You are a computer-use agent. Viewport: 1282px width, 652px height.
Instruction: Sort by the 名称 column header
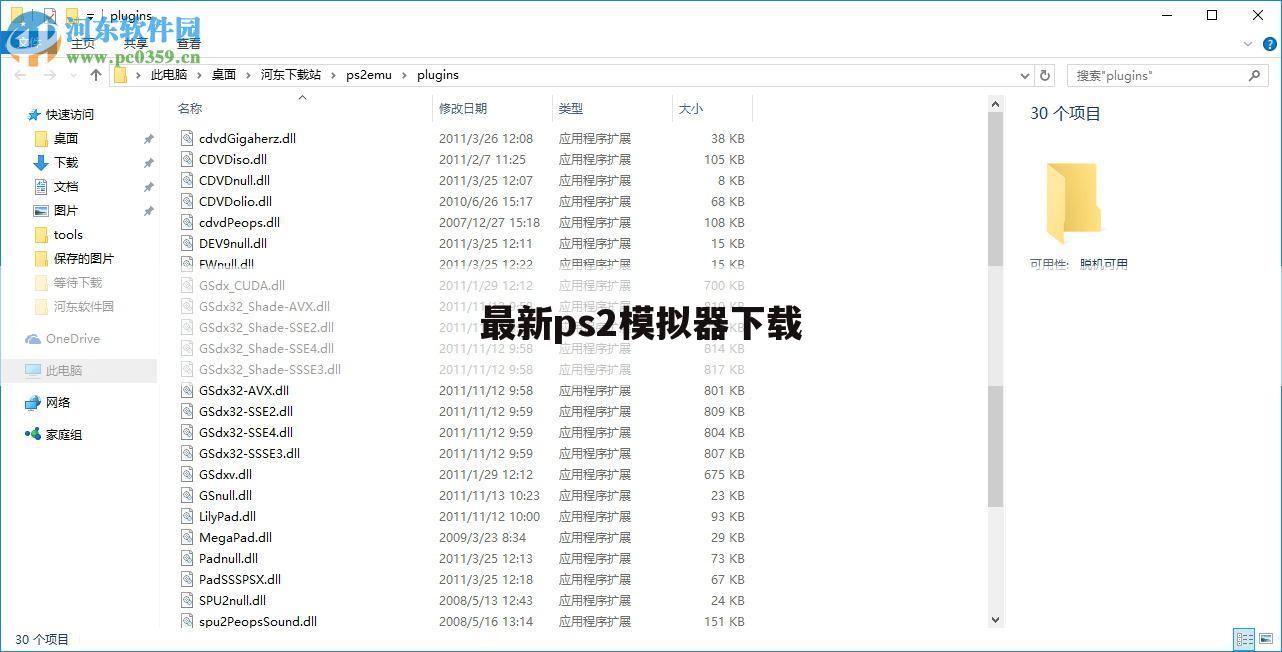tap(190, 108)
